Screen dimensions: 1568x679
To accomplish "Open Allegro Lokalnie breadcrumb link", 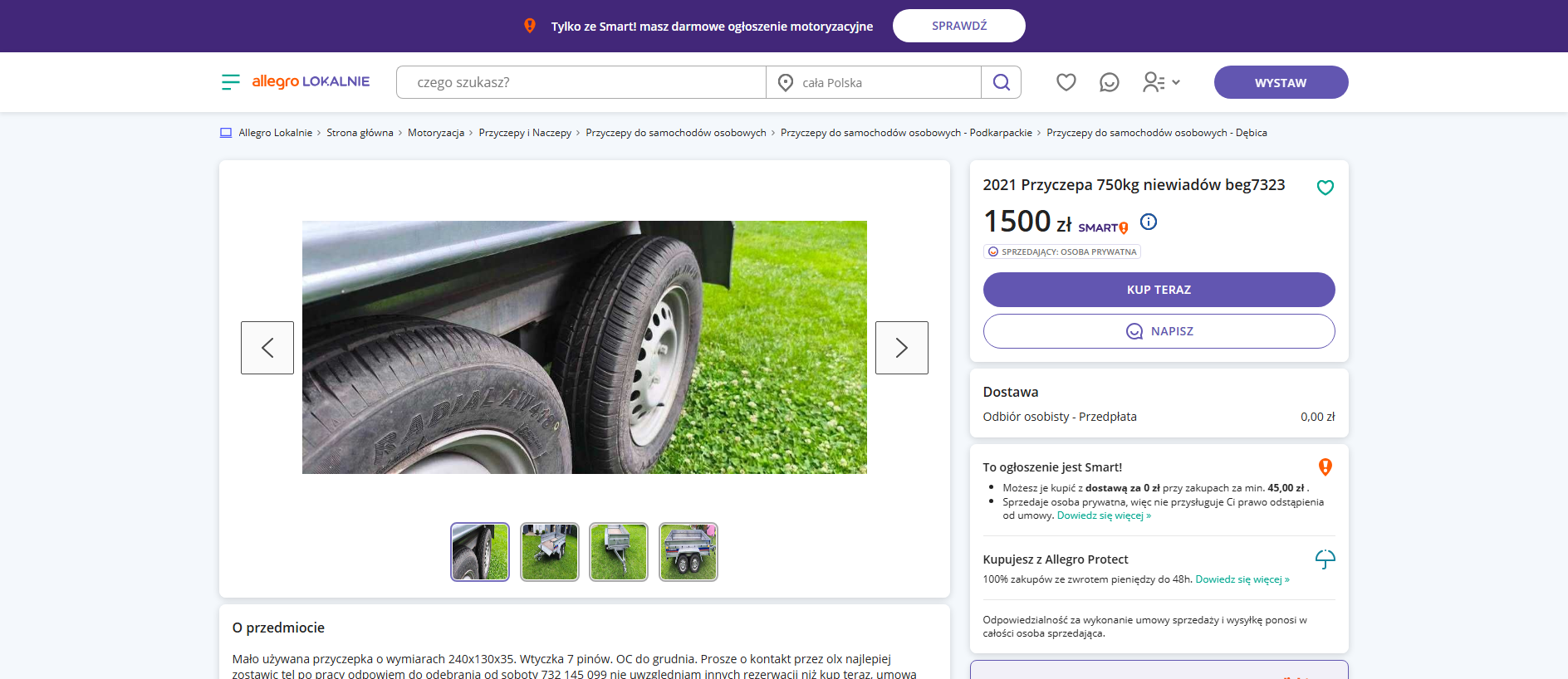I will click(276, 133).
